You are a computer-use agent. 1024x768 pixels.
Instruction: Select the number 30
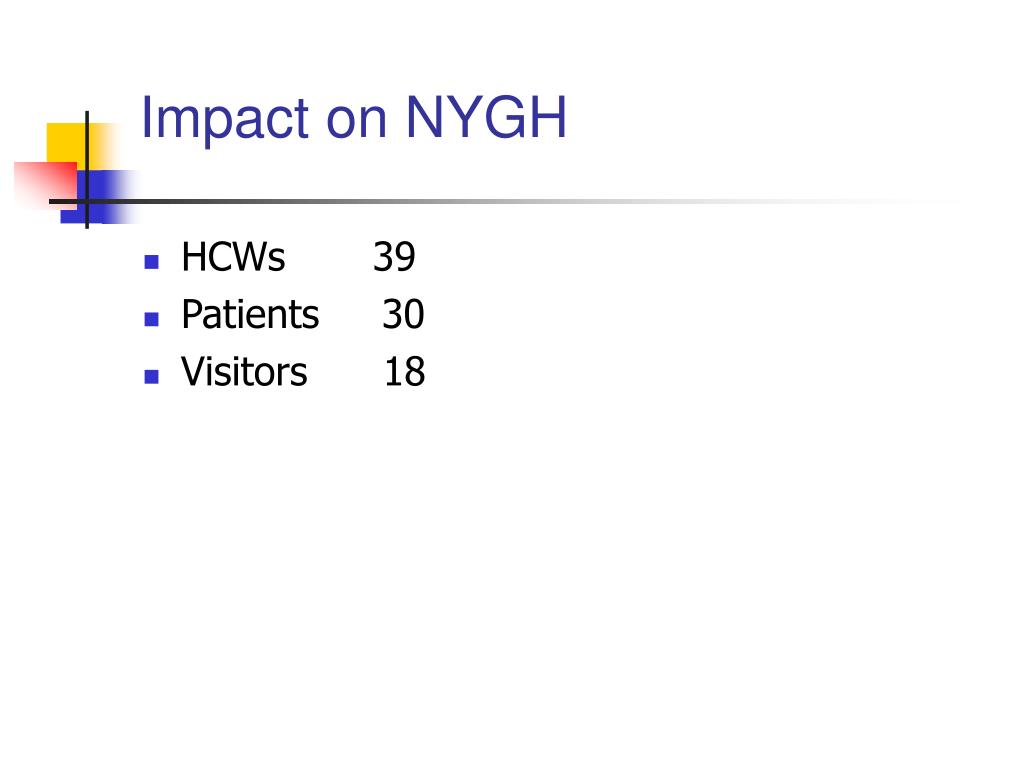[x=404, y=314]
